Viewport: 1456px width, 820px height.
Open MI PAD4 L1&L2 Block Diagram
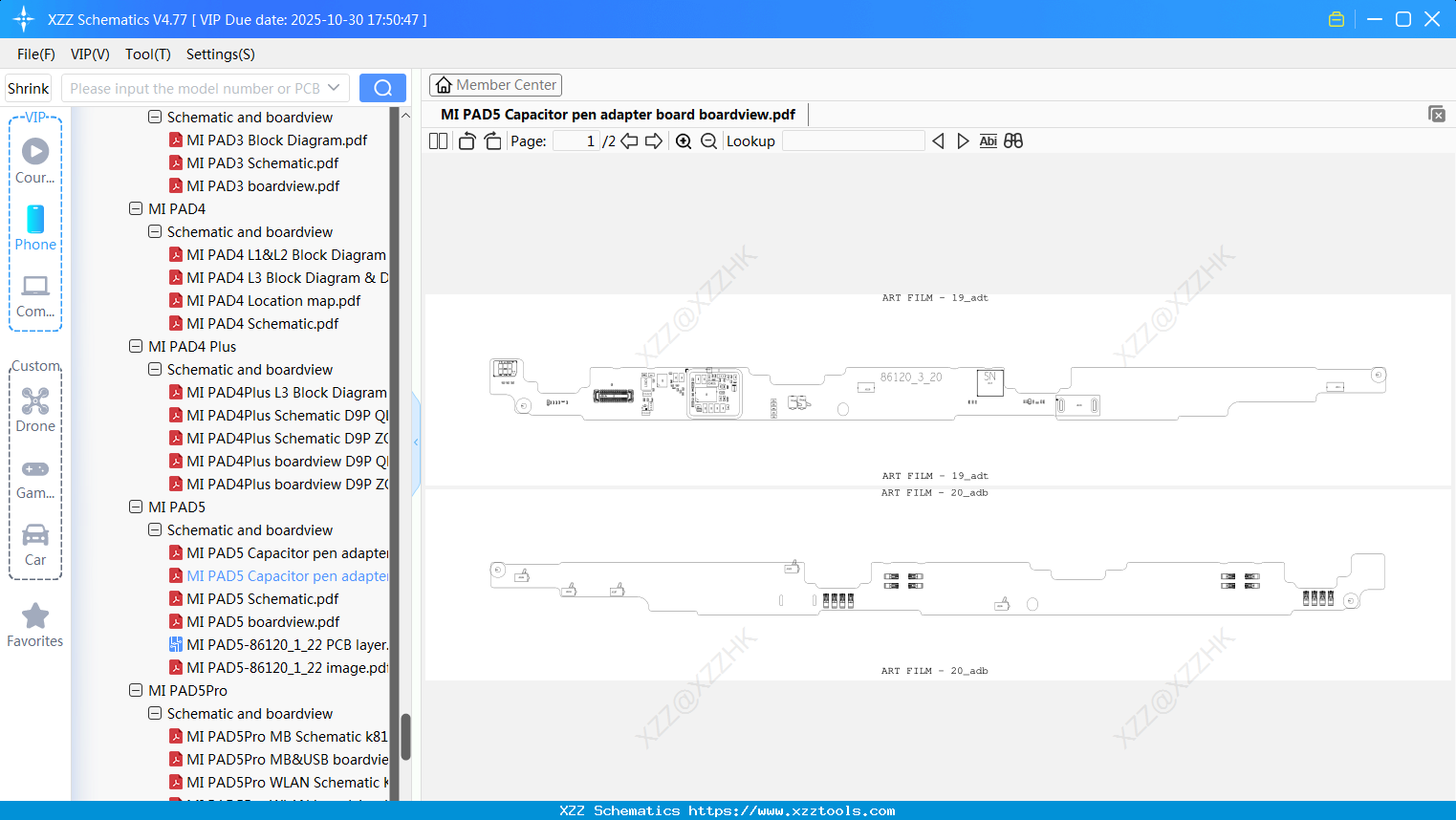(278, 255)
